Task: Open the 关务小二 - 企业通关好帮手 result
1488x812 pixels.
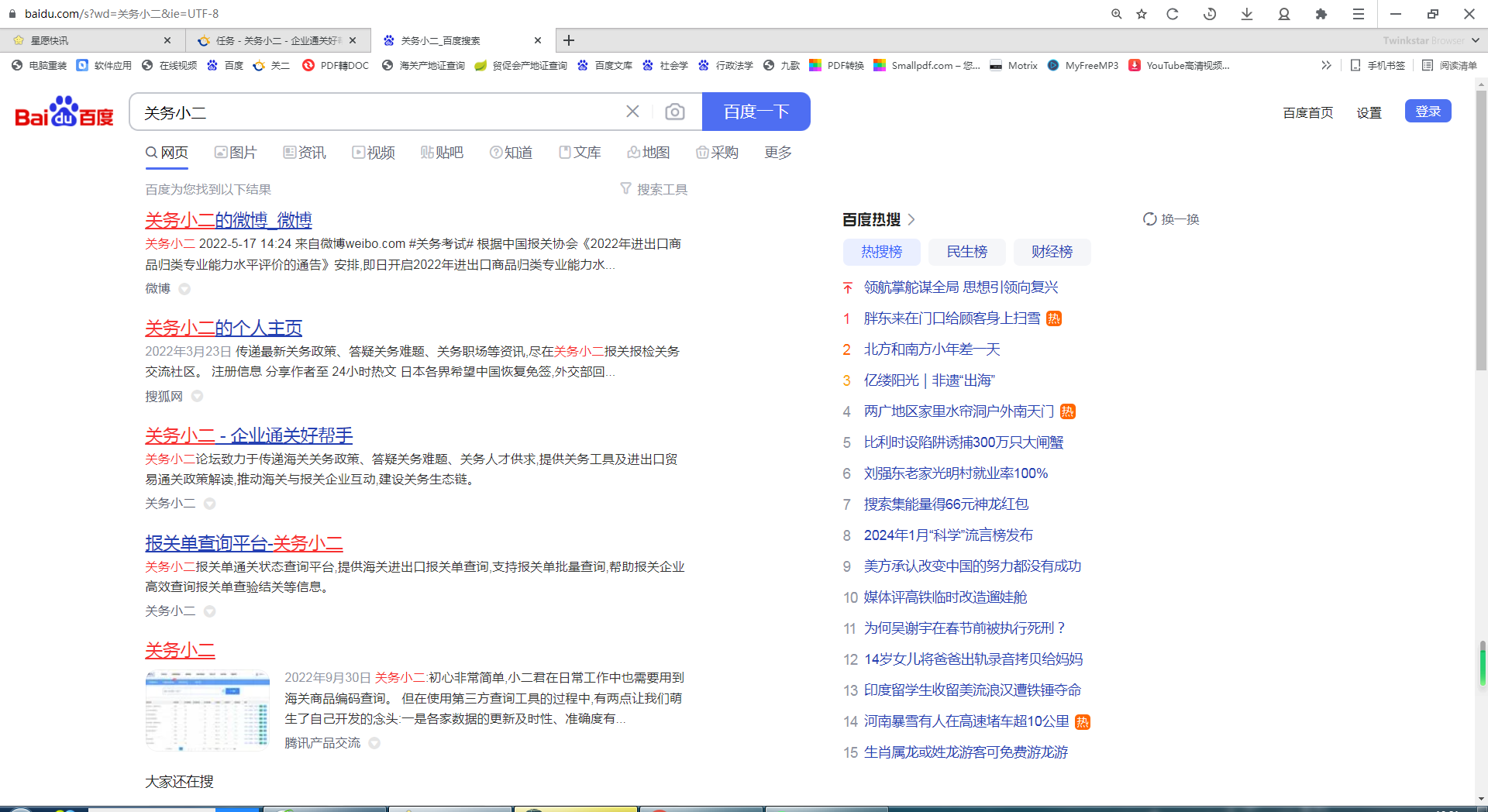Action: (249, 435)
